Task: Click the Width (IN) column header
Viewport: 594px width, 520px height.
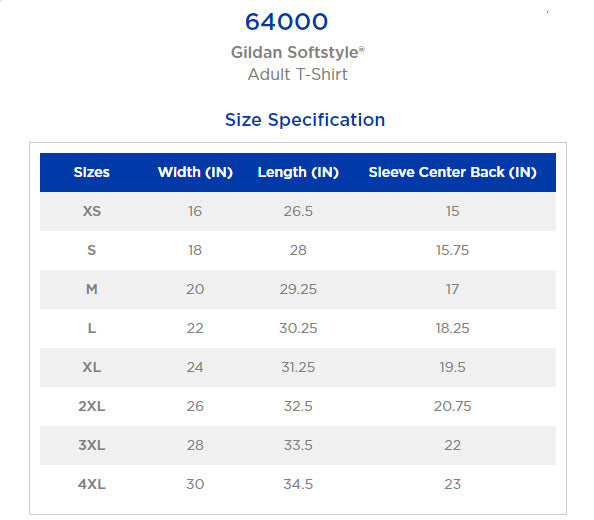Action: 195,172
